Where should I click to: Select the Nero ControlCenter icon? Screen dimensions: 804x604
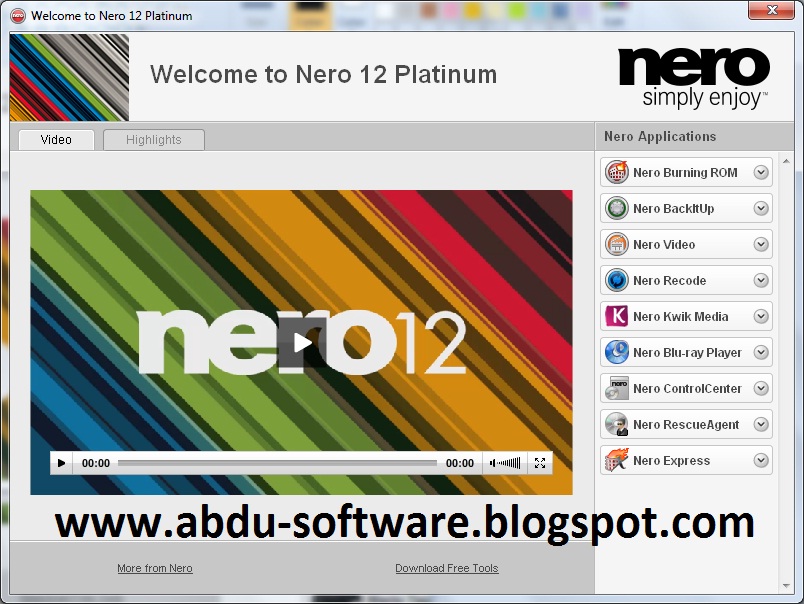[x=616, y=388]
